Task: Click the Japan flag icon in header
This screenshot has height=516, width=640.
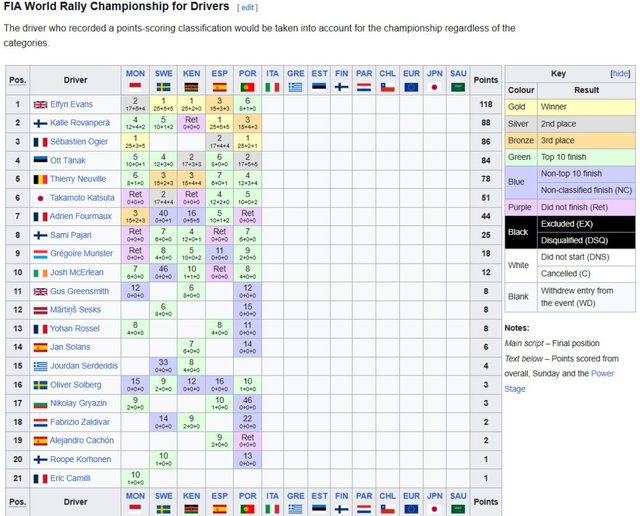Action: coord(435,87)
